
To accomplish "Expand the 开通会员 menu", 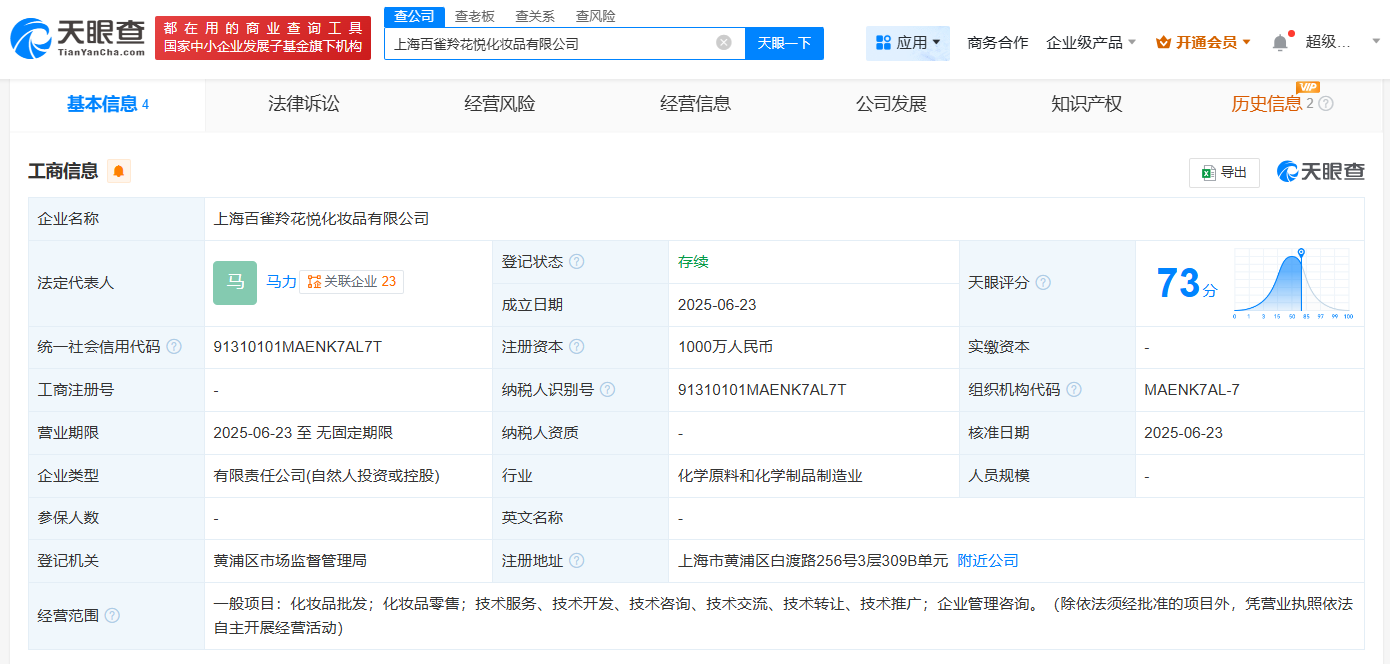I will [1203, 42].
